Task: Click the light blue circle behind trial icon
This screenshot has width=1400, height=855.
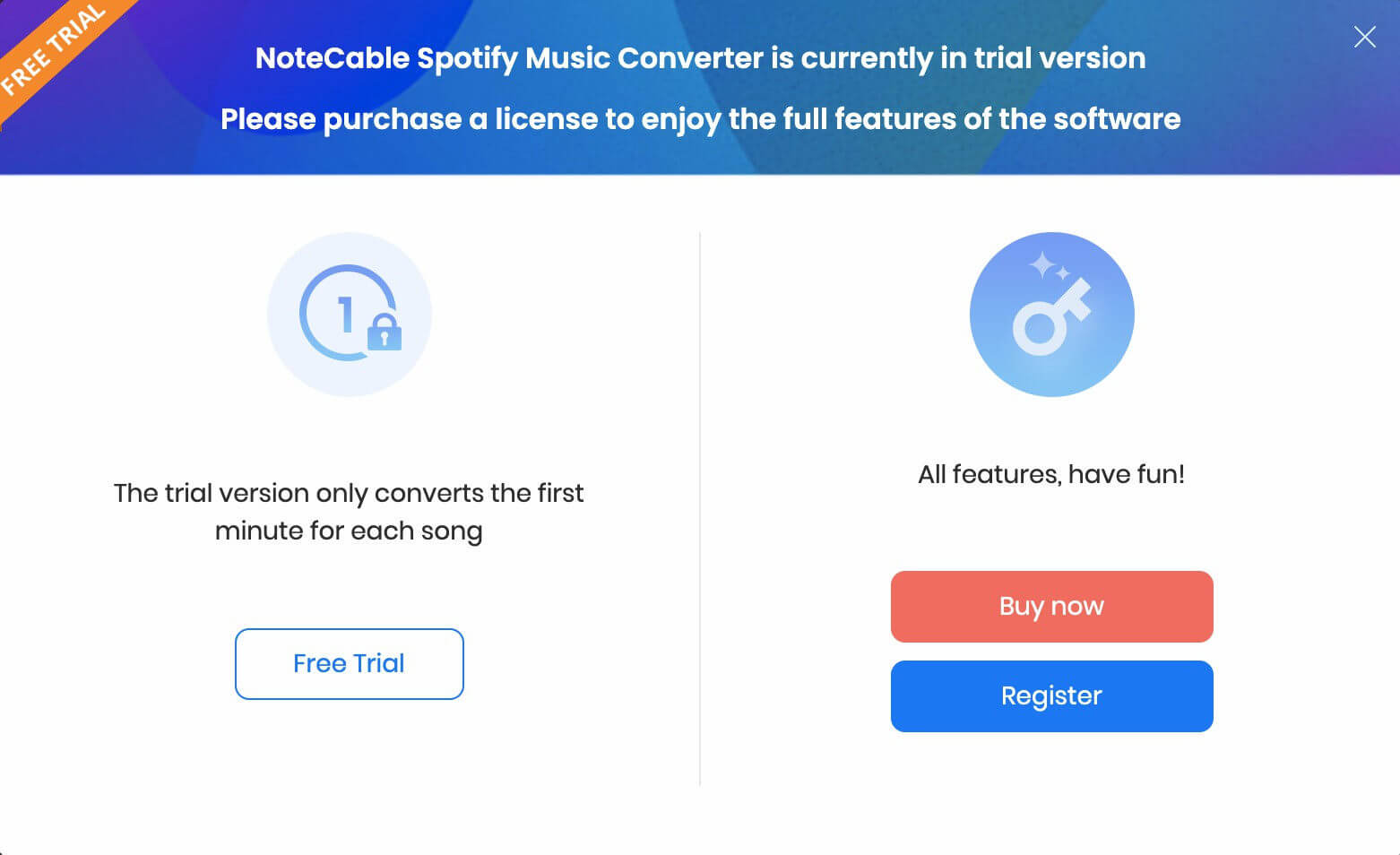Action: coord(350,314)
